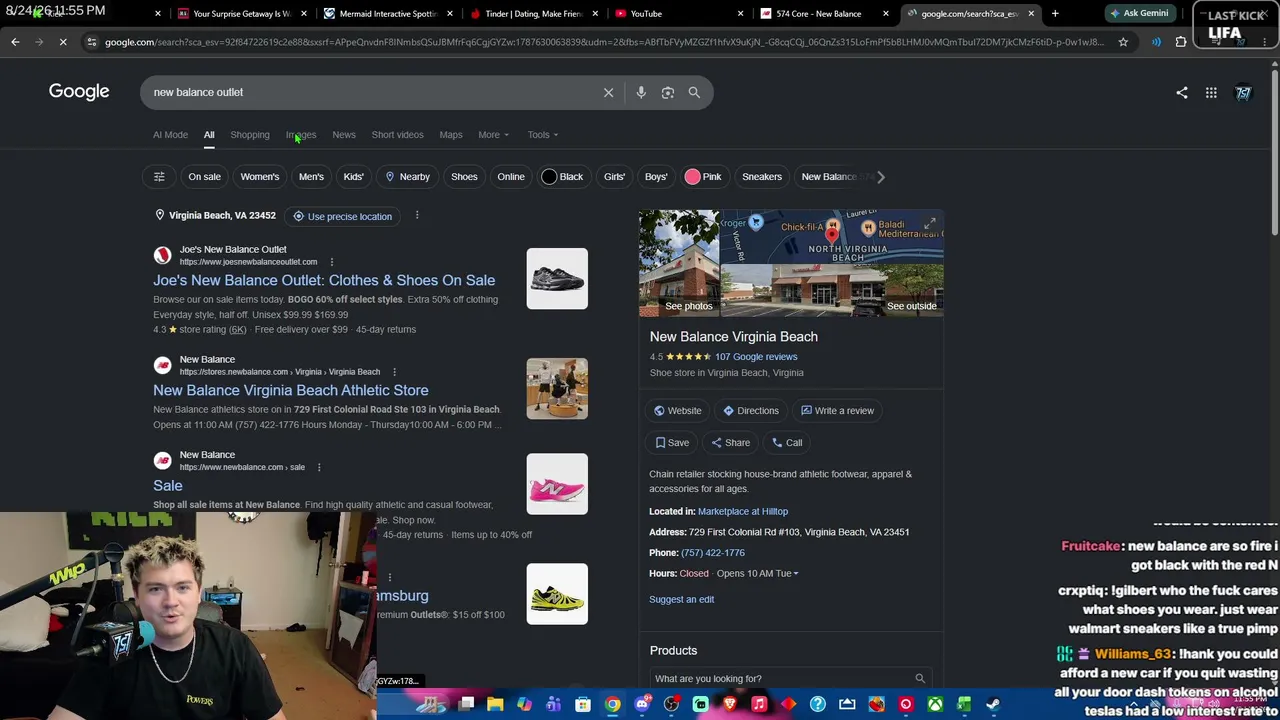Expand the map in the knowledge panel
Image resolution: width=1280 pixels, height=720 pixels.
930,224
